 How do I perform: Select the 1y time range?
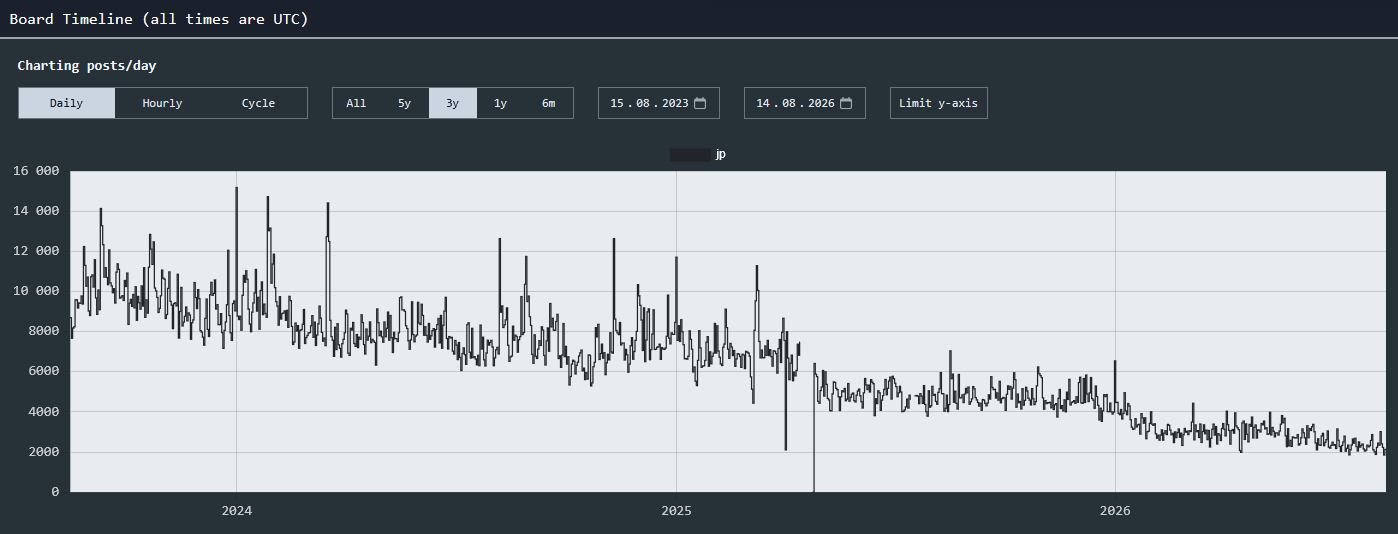[501, 103]
